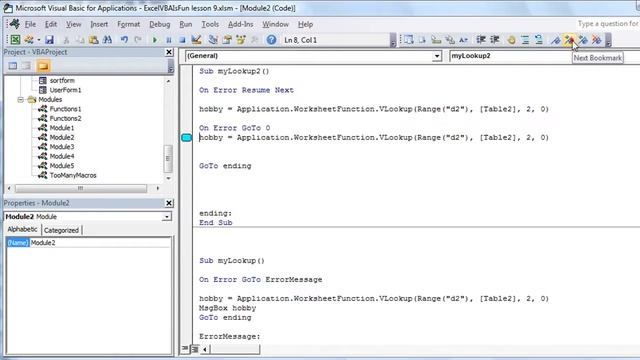Toggle Folders in the Project panel
This screenshot has width=640, height=360.
(43, 66)
